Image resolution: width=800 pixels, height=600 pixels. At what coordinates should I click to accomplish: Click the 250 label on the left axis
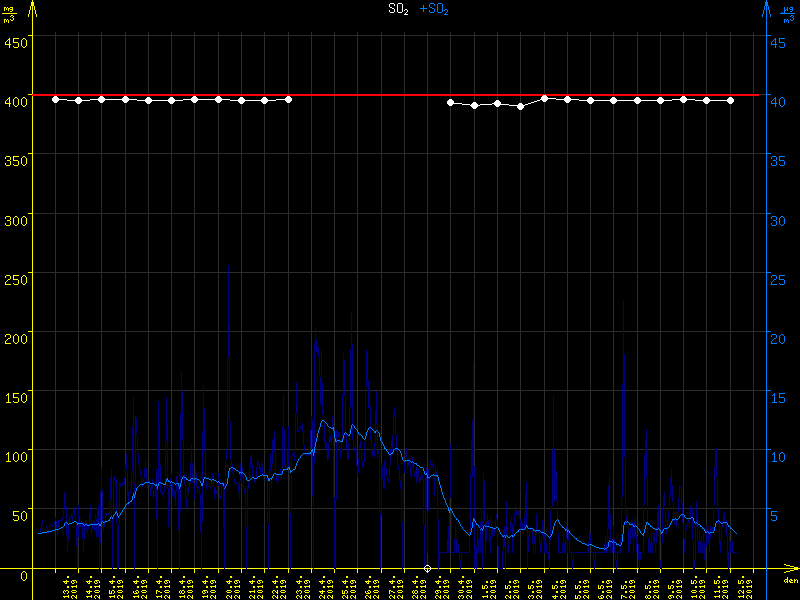pyautogui.click(x=14, y=274)
